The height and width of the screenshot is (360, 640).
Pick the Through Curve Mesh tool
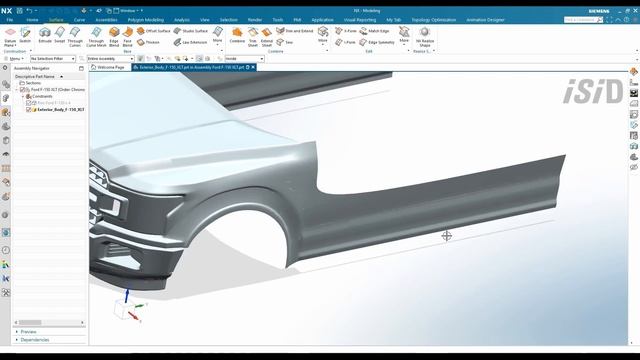96,37
